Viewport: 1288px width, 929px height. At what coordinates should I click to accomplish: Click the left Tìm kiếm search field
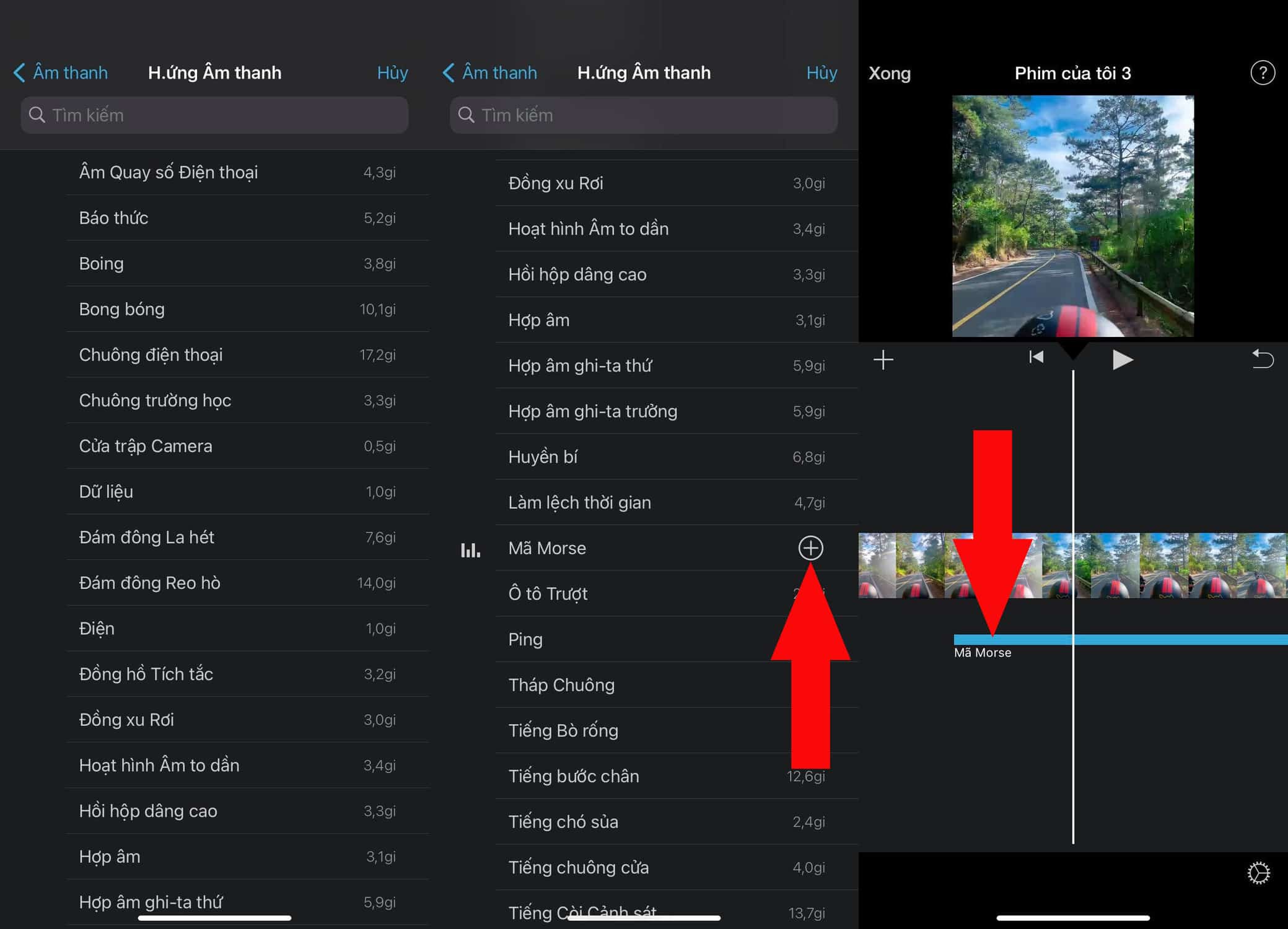coord(214,115)
